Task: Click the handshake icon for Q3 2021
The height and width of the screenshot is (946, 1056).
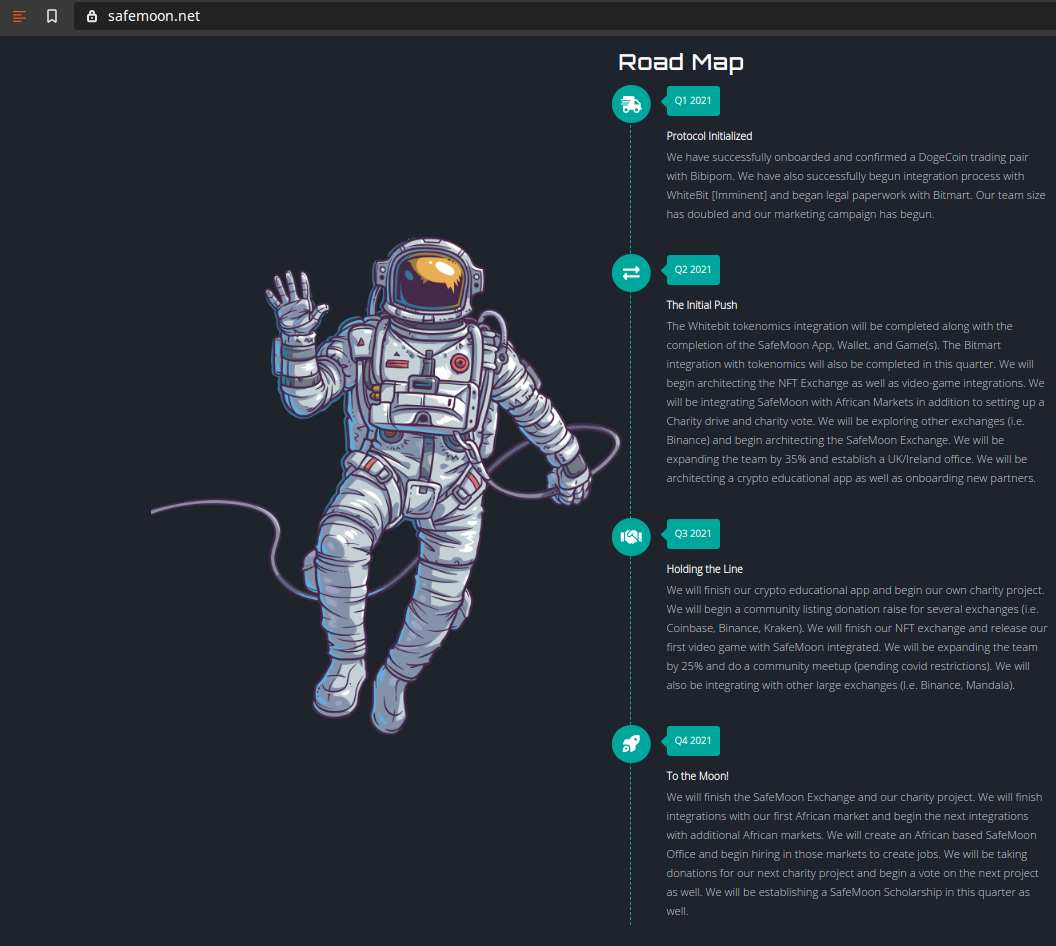Action: pyautogui.click(x=631, y=537)
